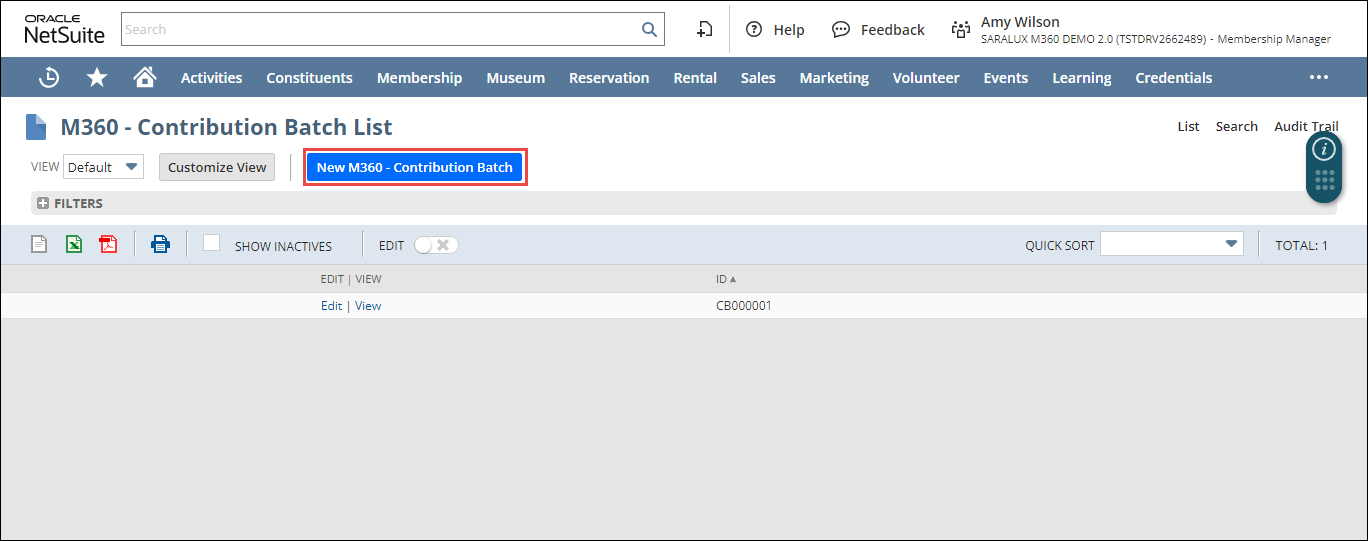Open the Recent Records clock icon
Image resolution: width=1368 pixels, height=541 pixels.
tap(49, 78)
